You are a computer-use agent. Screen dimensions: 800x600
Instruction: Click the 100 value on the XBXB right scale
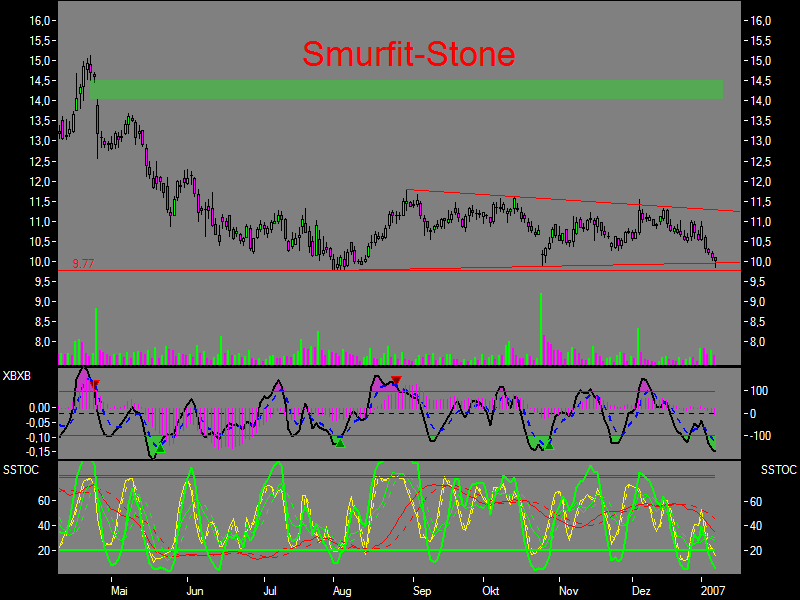coord(759,391)
